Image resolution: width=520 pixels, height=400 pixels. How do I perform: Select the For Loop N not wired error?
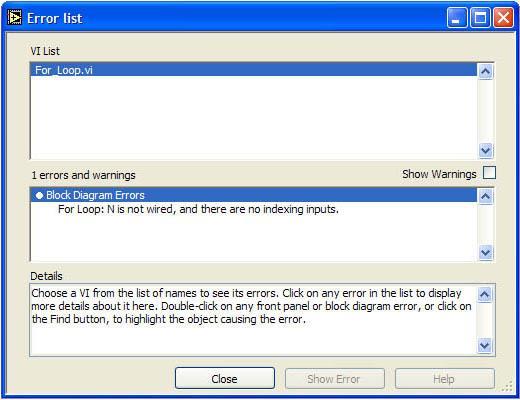198,209
